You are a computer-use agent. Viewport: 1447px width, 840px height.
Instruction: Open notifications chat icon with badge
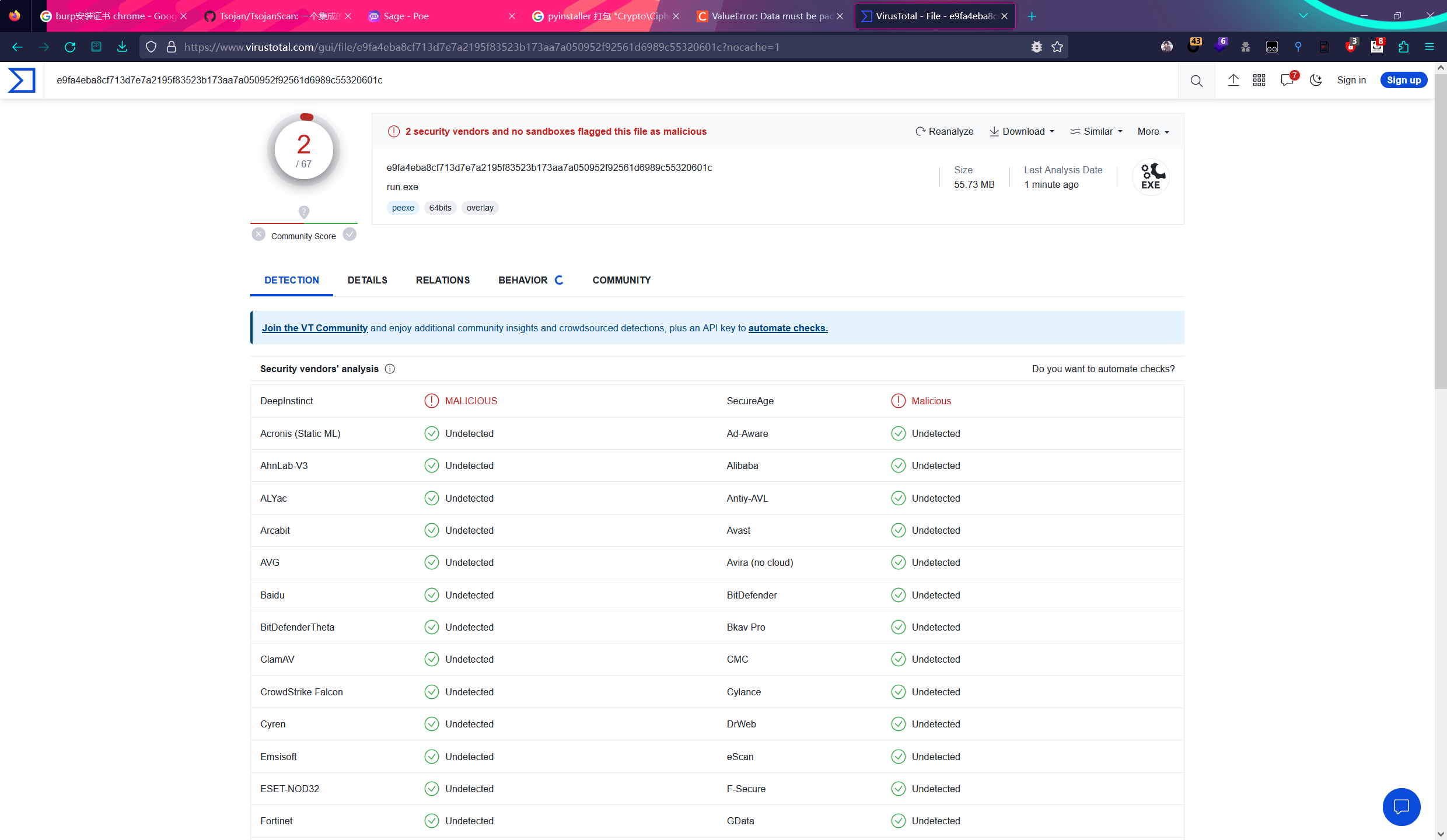click(x=1288, y=79)
